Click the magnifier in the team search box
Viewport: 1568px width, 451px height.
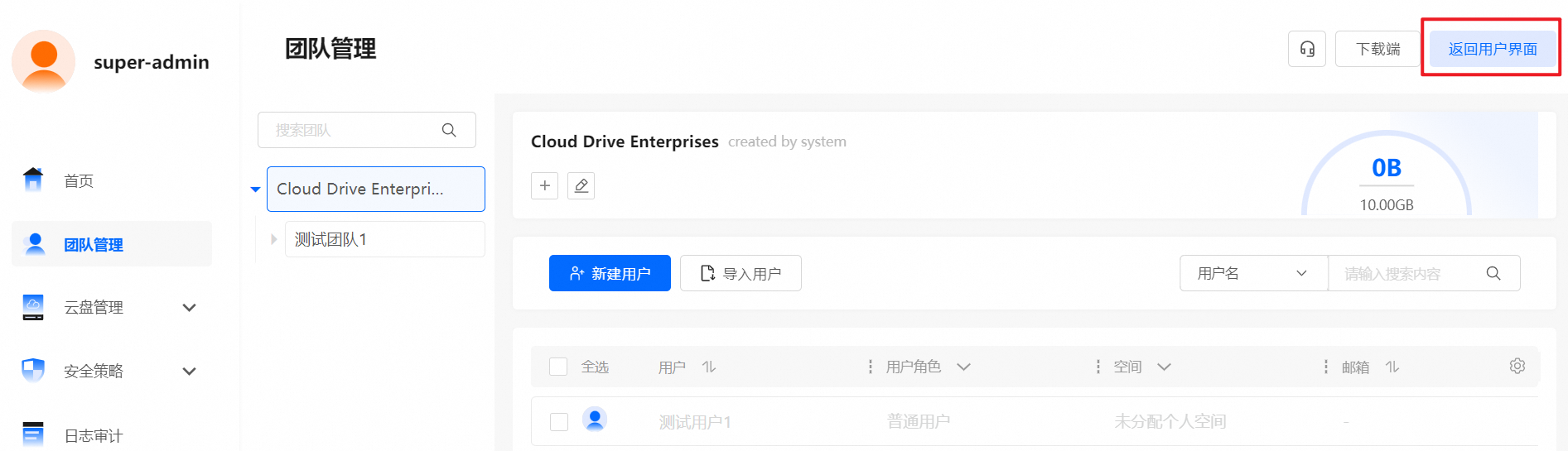coord(449,130)
